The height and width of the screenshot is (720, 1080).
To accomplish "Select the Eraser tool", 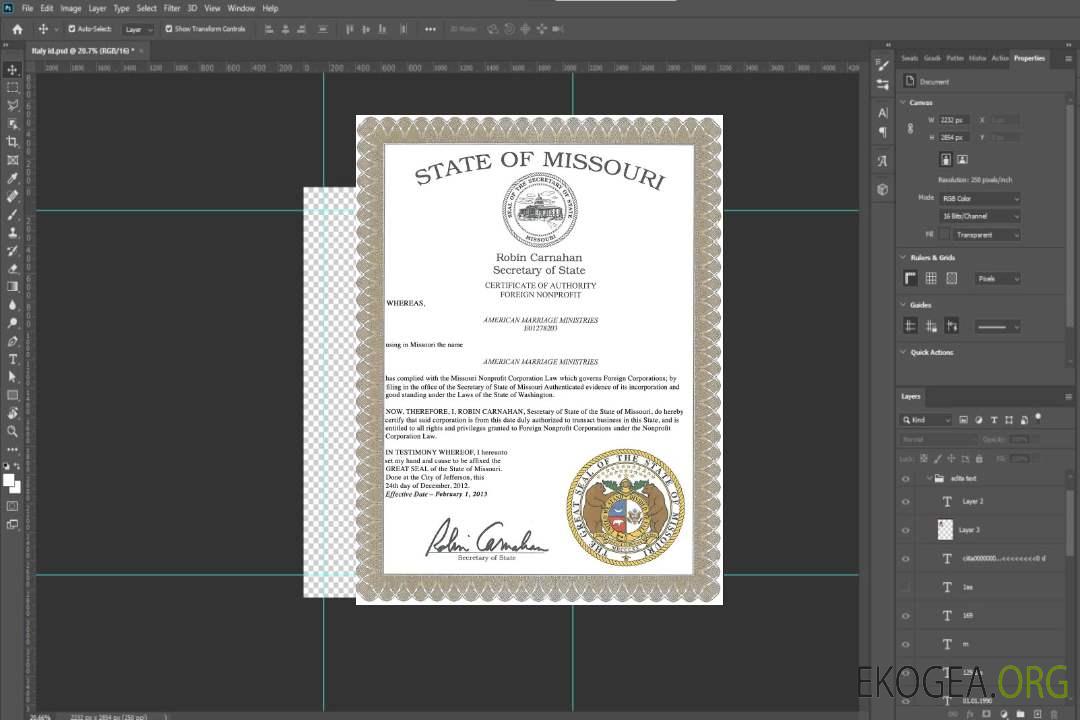I will pyautogui.click(x=12, y=269).
